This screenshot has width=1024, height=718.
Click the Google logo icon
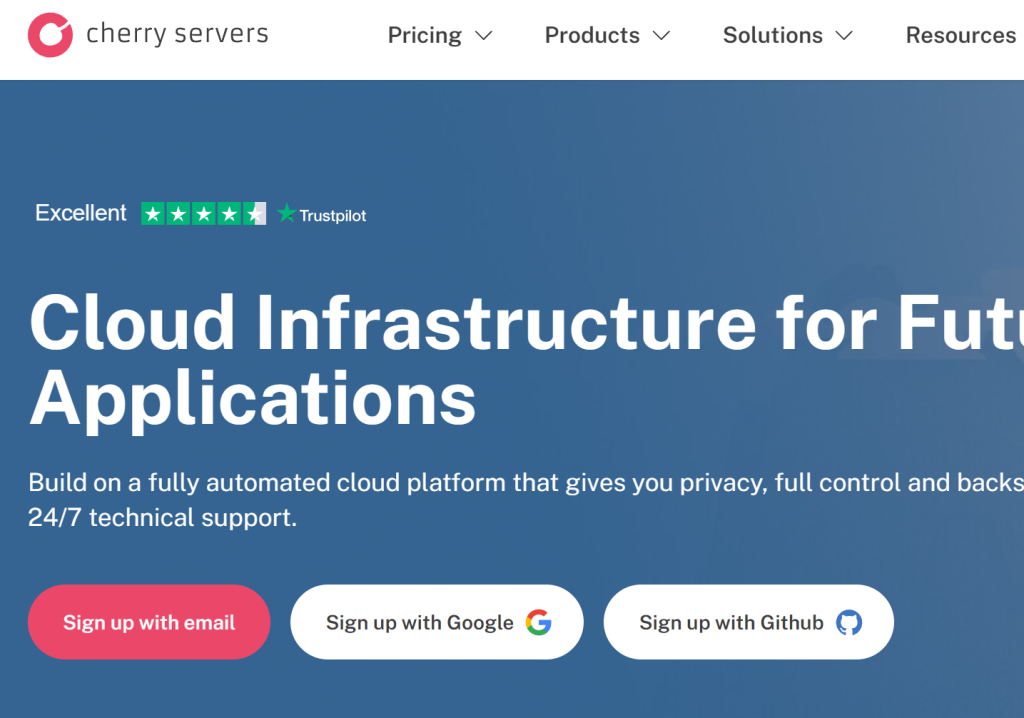point(539,622)
